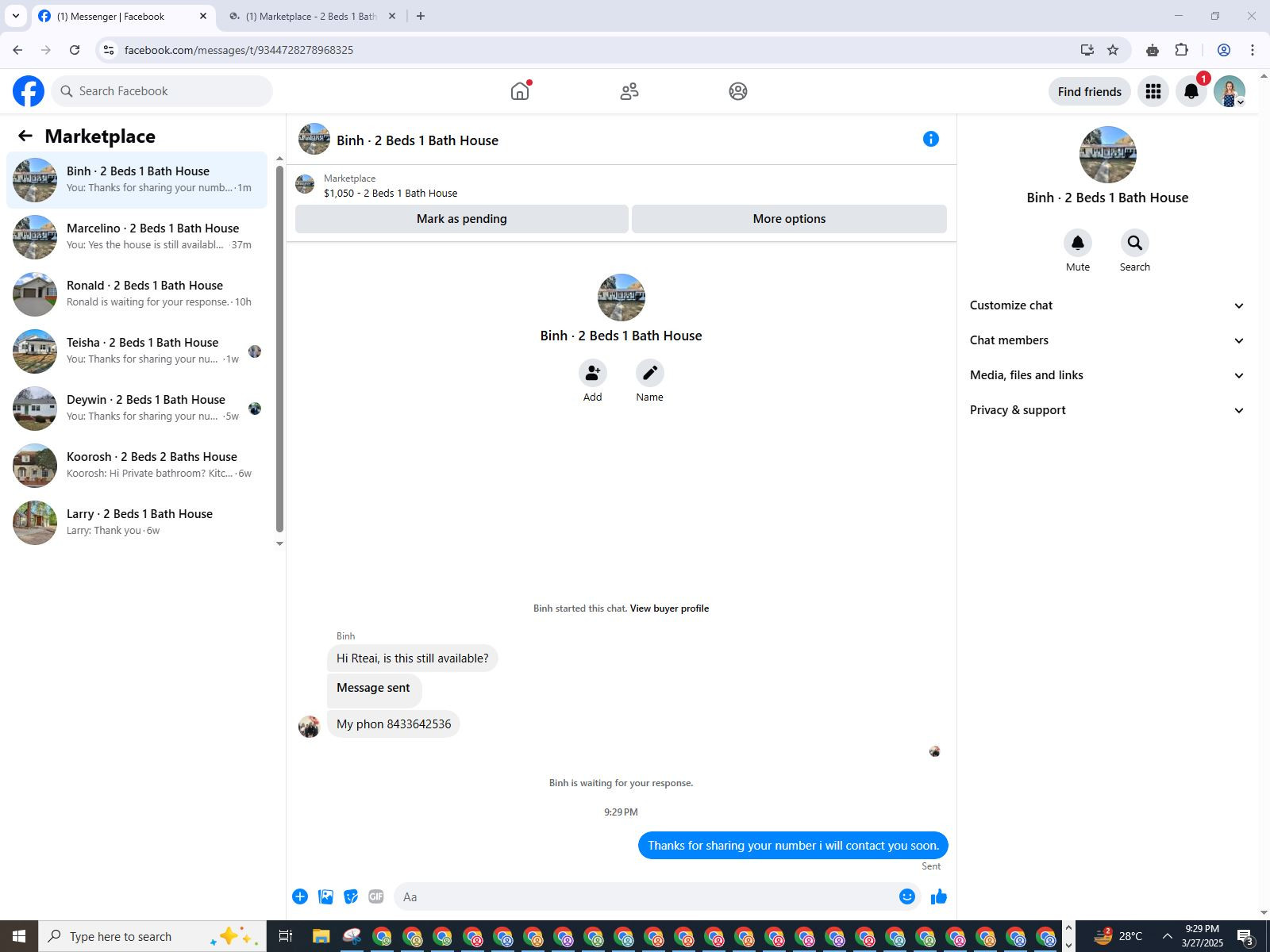Click the 'Hi Rteai, is this still available?' message
Viewport: 1270px width, 952px height.
point(413,658)
